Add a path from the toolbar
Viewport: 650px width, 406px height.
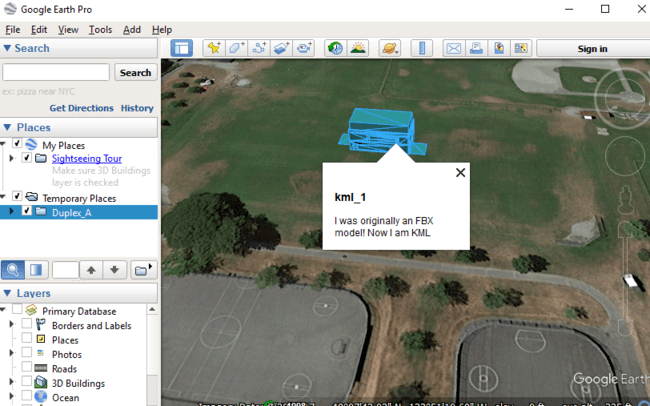[x=259, y=48]
